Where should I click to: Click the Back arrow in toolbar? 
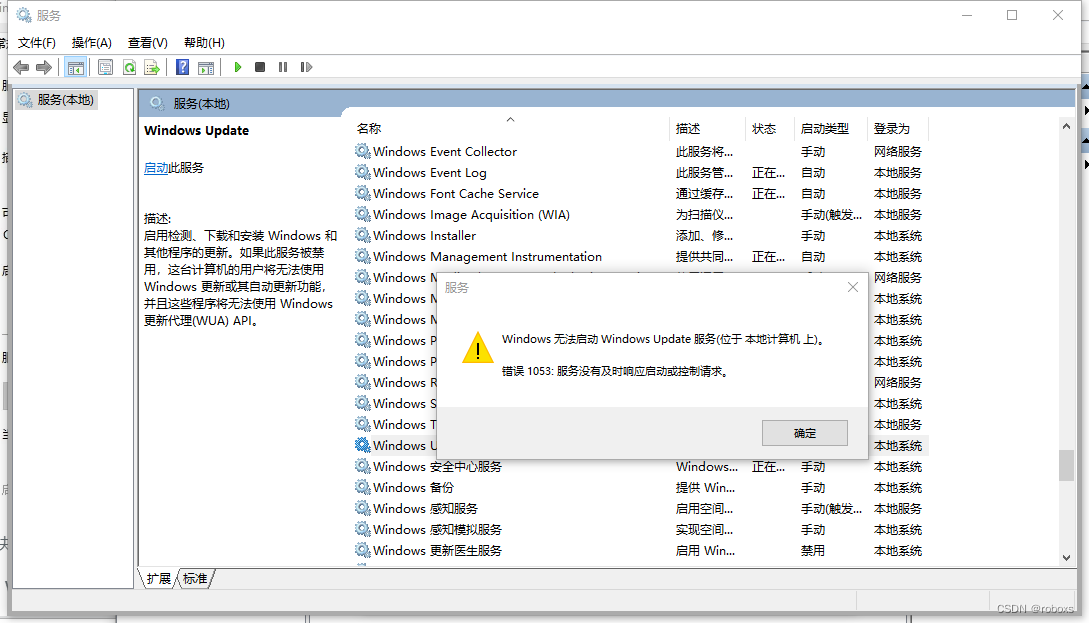tap(22, 67)
